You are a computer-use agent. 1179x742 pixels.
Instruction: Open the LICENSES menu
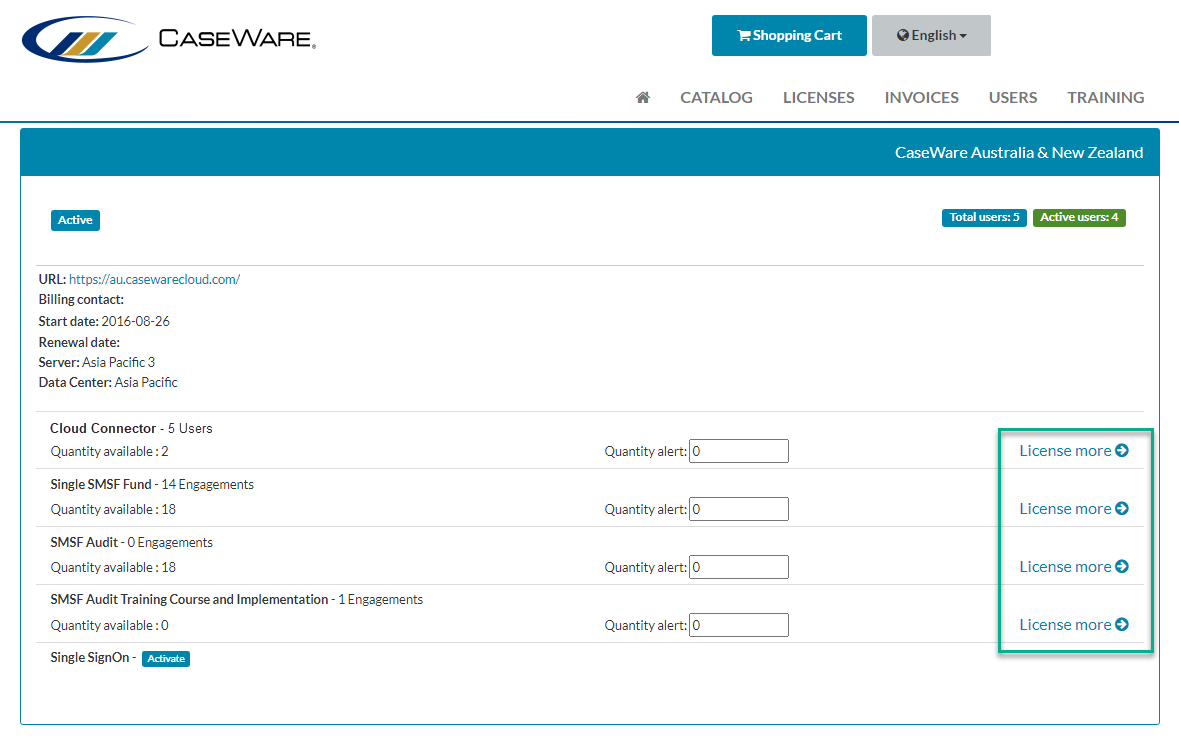pos(818,98)
